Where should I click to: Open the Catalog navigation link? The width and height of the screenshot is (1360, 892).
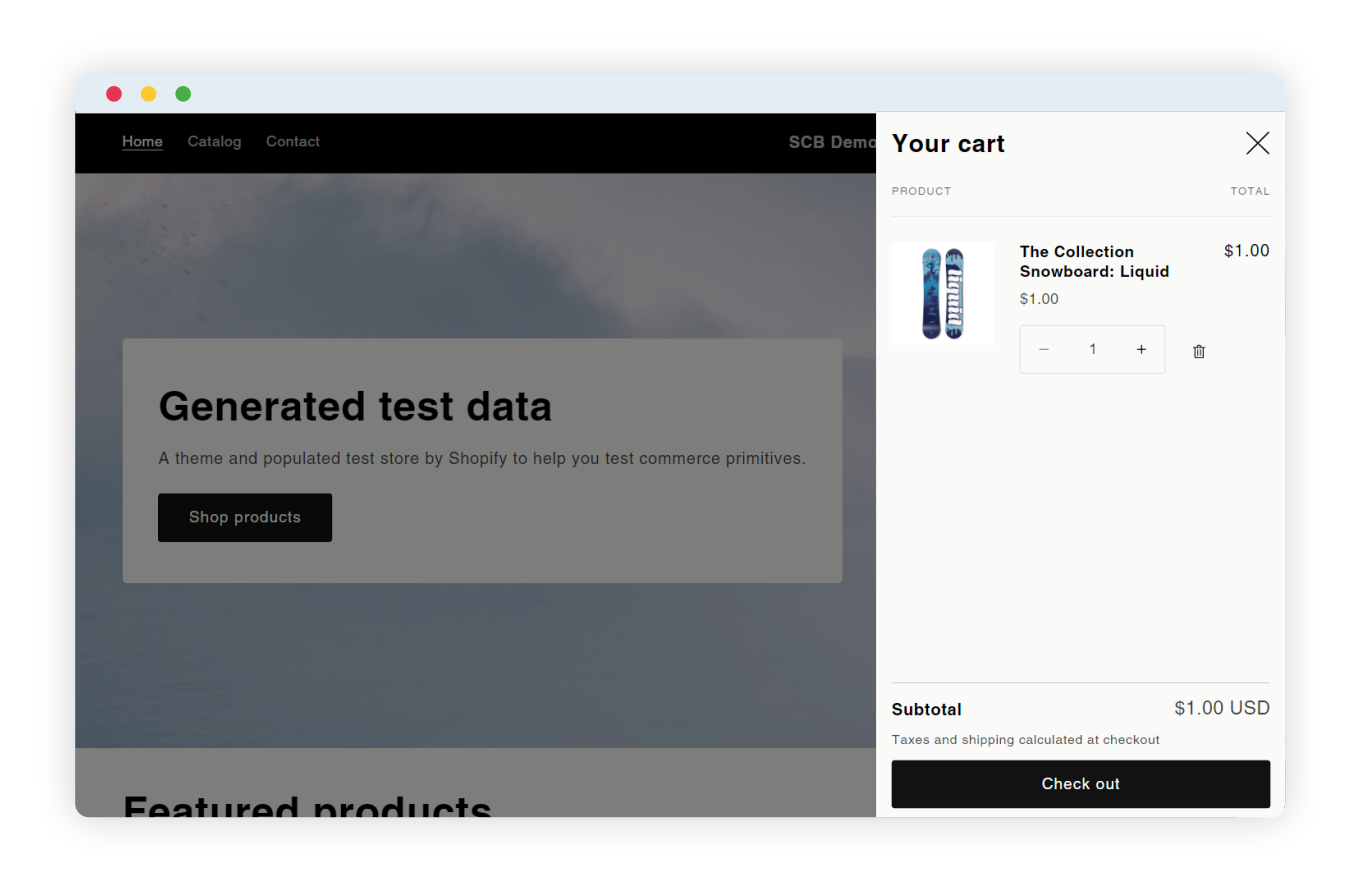(x=214, y=142)
